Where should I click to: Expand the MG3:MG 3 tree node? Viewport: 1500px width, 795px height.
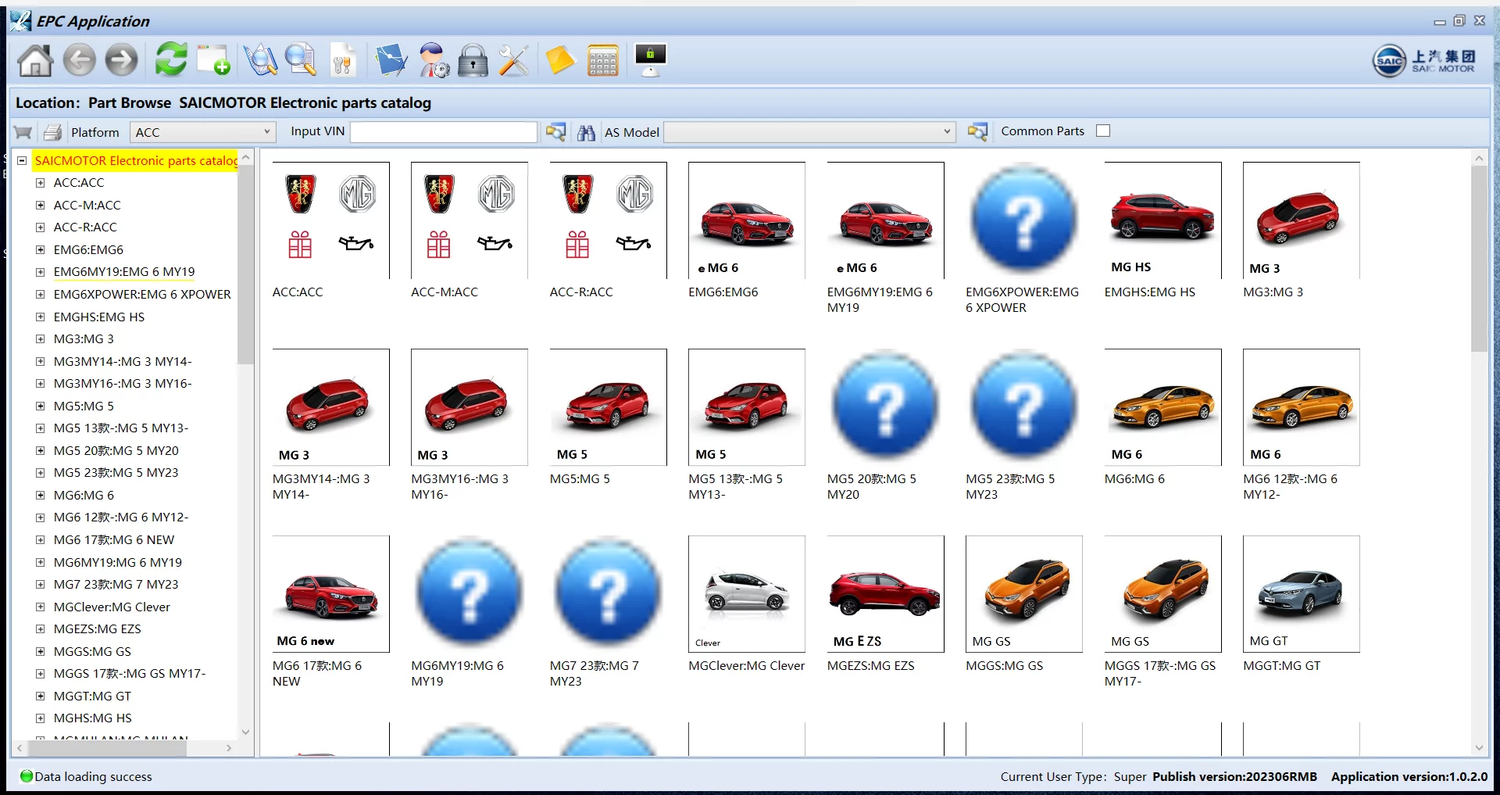[41, 339]
